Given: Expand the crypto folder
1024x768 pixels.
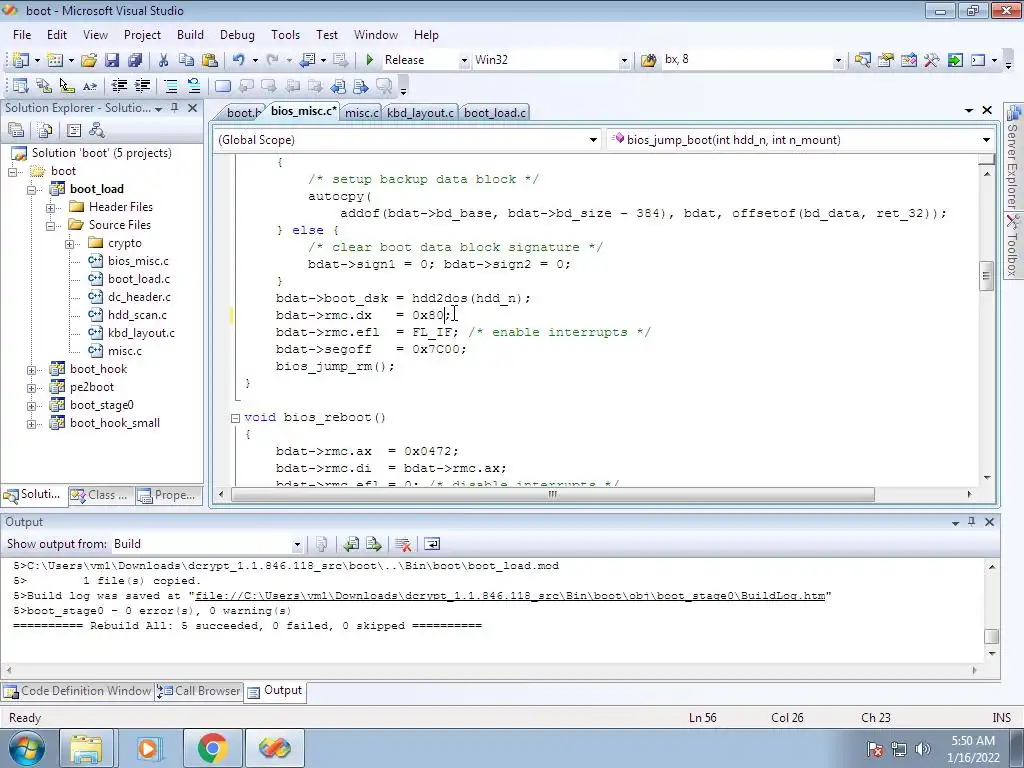Looking at the screenshot, I should [69, 244].
